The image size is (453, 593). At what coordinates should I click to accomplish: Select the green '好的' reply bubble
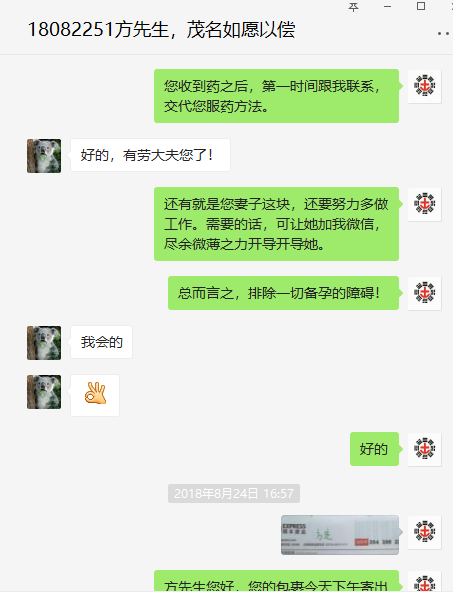point(374,449)
